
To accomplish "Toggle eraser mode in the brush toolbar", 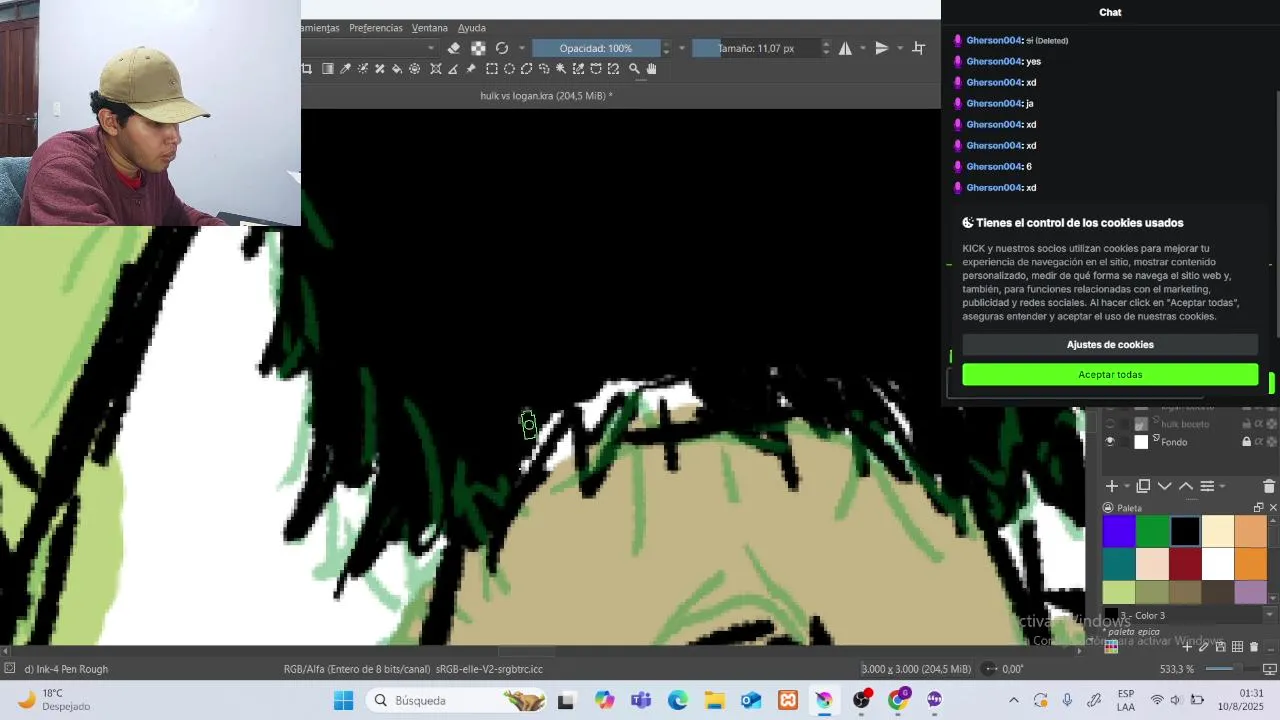I will click(454, 48).
